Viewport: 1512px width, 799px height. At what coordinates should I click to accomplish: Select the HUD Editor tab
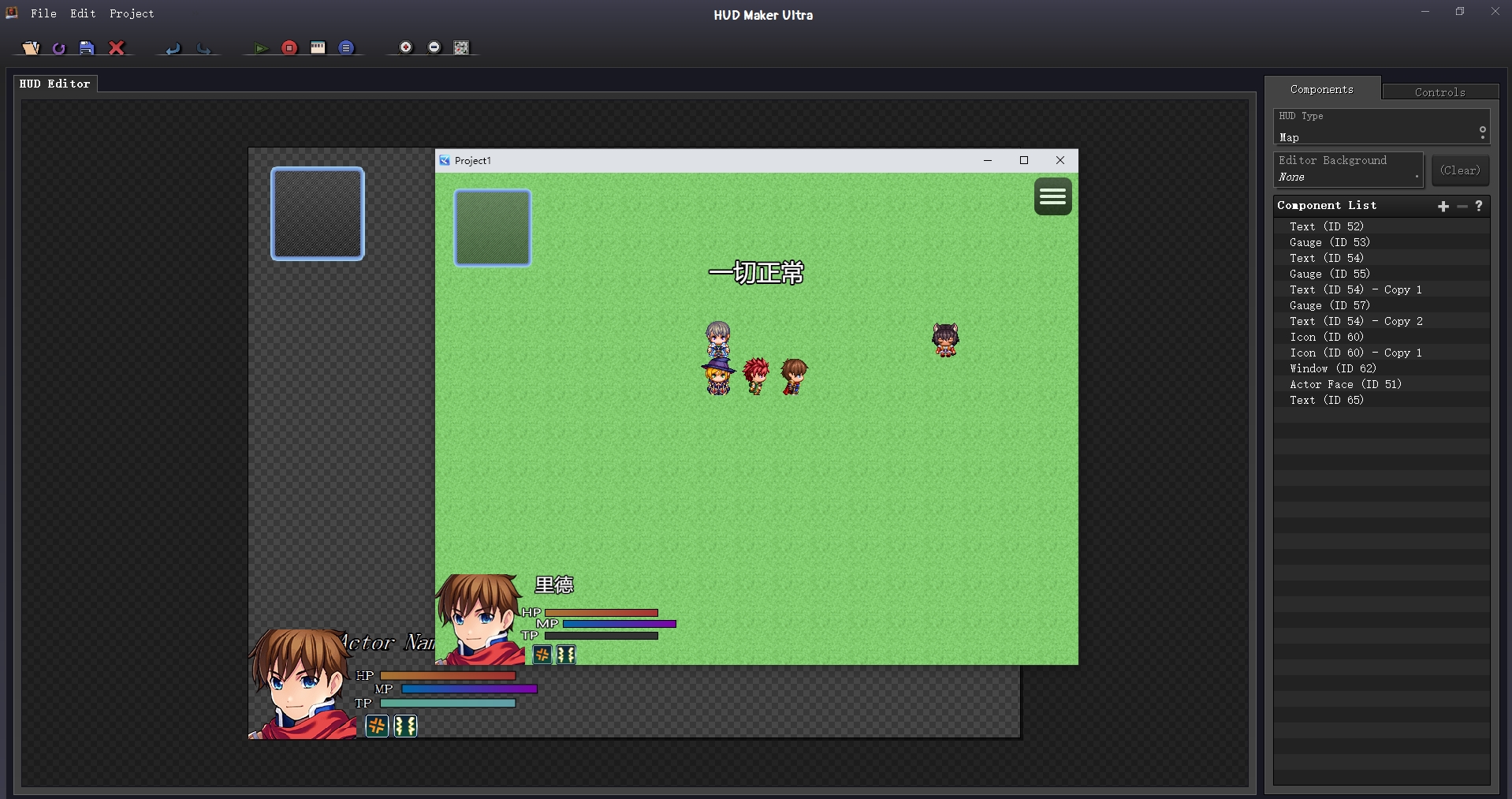tap(55, 84)
